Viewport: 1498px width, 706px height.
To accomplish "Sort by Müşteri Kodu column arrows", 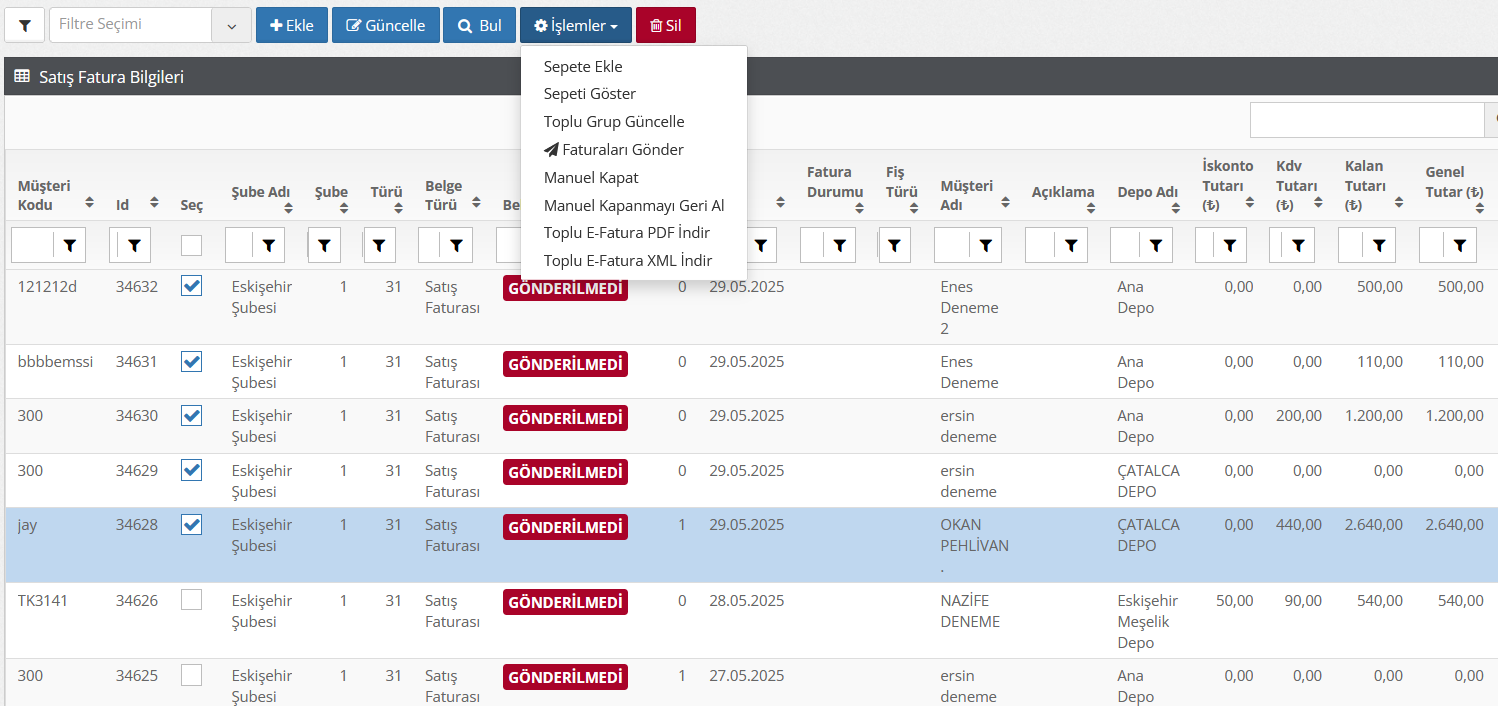I will point(89,202).
